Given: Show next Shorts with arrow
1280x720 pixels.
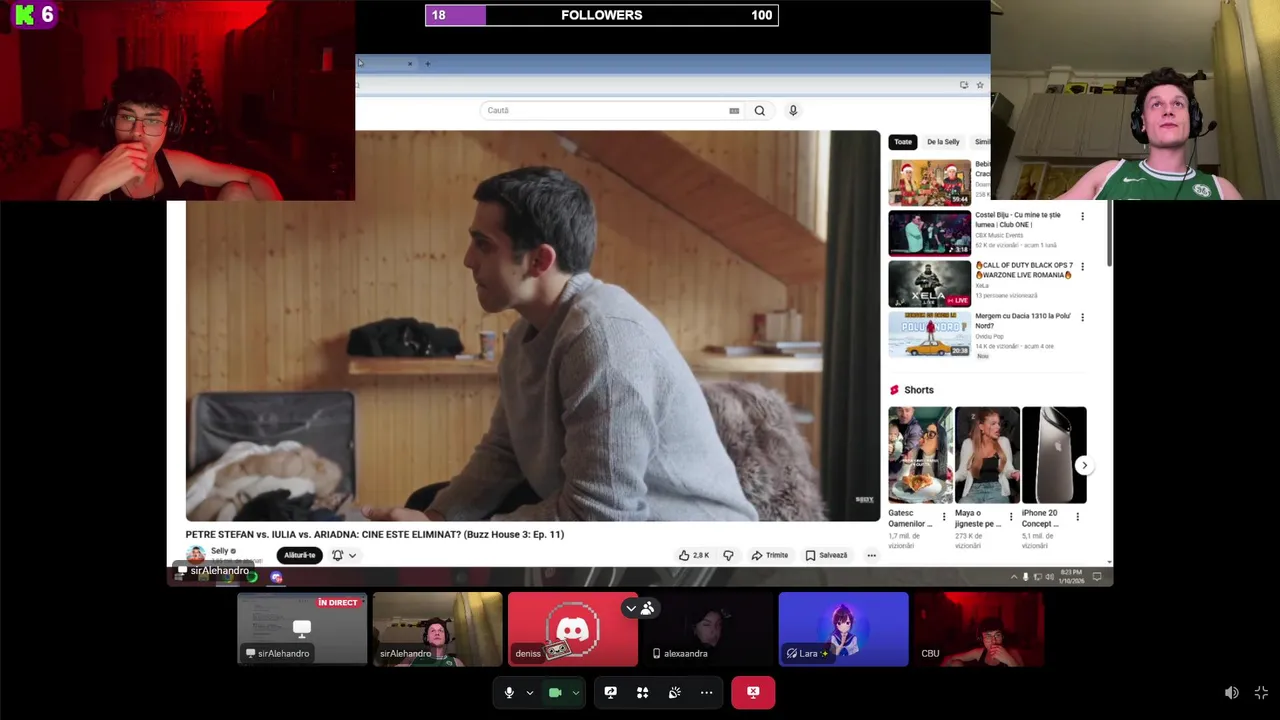Looking at the screenshot, I should 1084,466.
